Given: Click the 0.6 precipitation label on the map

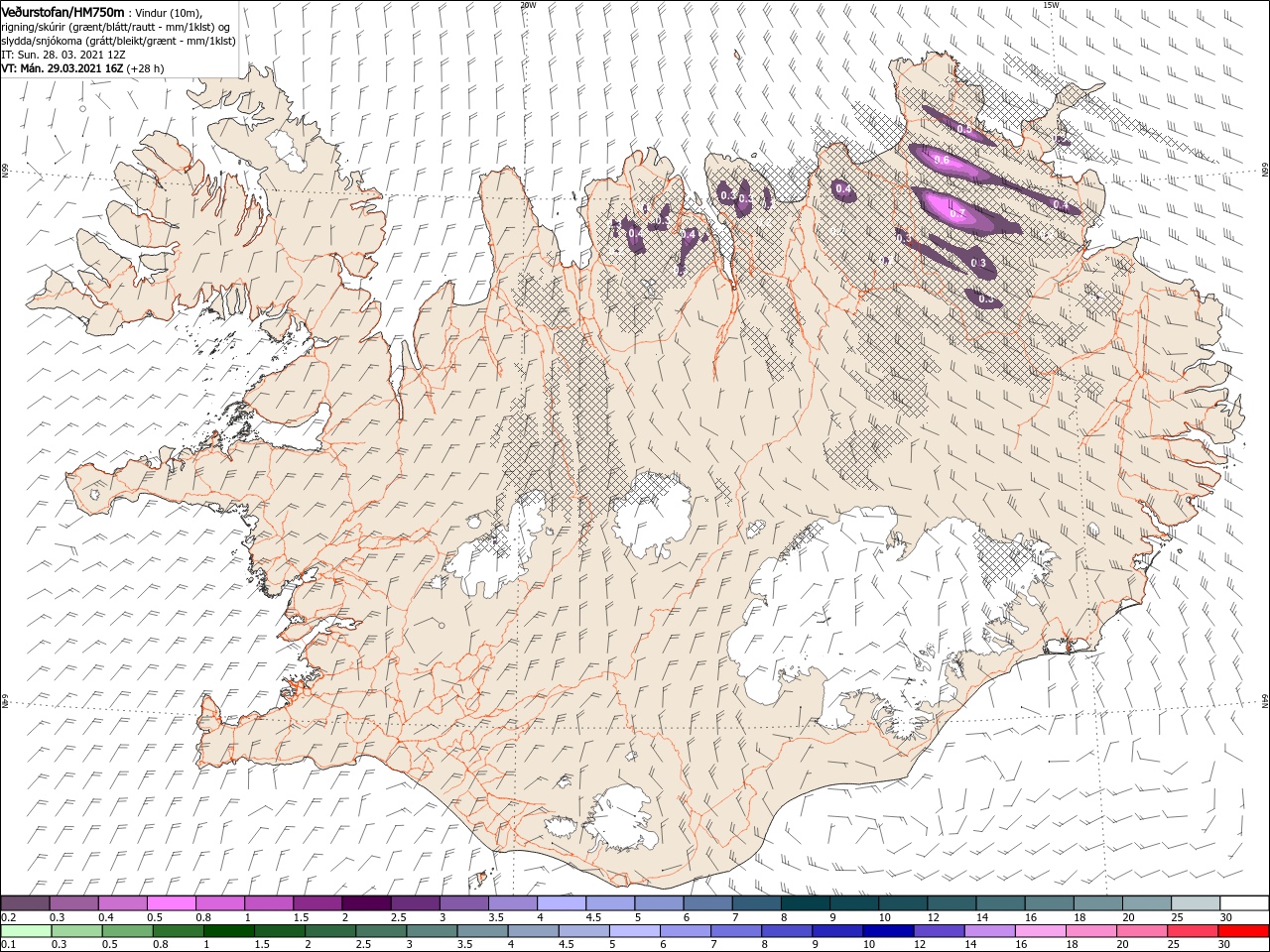Looking at the screenshot, I should tap(942, 161).
